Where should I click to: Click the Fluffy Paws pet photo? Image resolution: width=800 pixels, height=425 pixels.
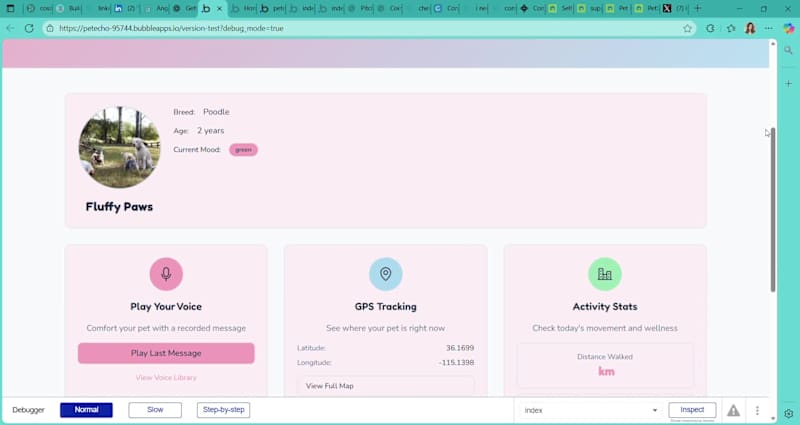point(119,147)
